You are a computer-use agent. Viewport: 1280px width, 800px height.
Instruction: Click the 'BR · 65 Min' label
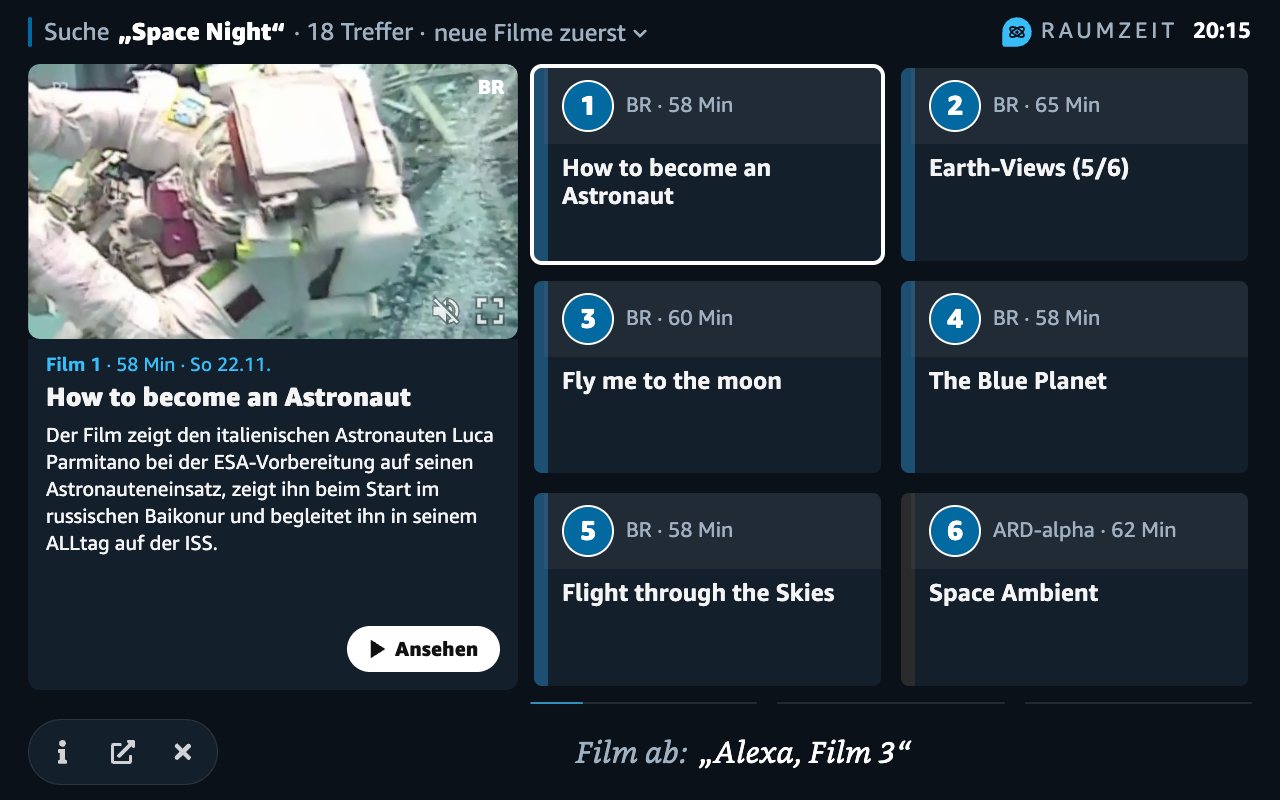(x=1046, y=105)
